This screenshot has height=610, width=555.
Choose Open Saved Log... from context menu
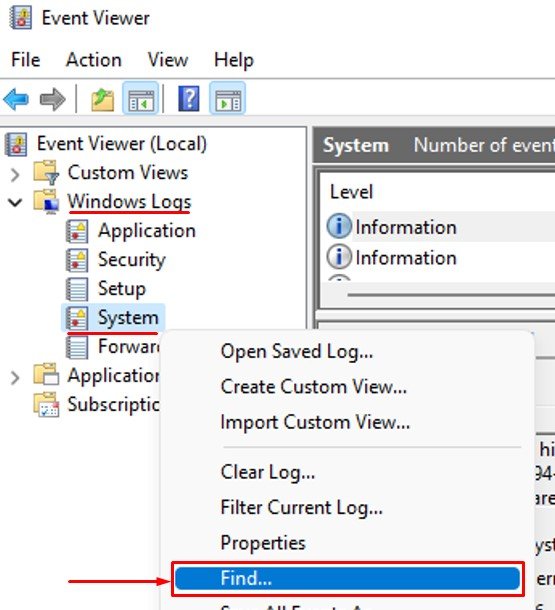point(347,352)
